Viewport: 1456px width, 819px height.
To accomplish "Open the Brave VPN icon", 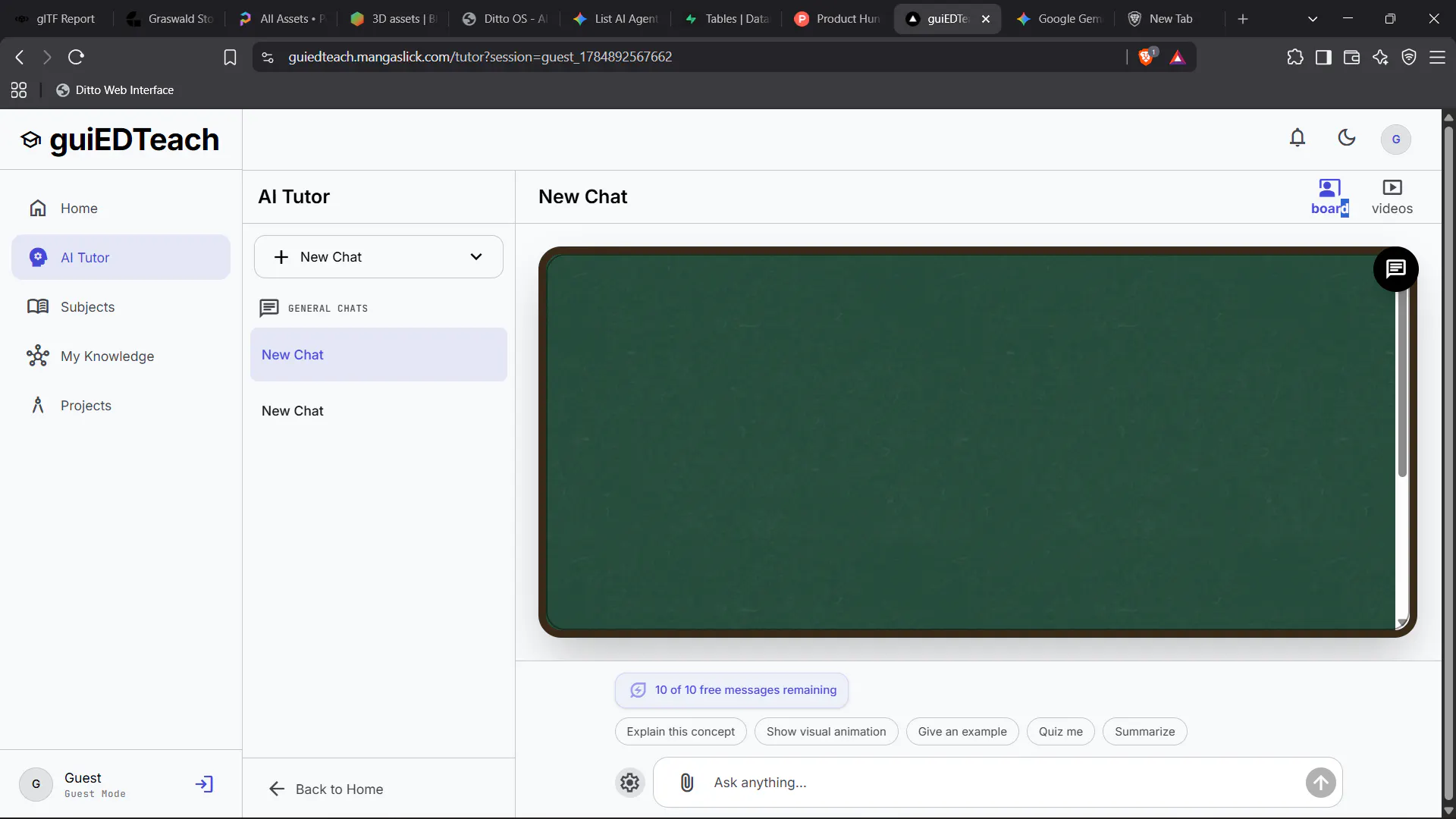I will point(1409,57).
